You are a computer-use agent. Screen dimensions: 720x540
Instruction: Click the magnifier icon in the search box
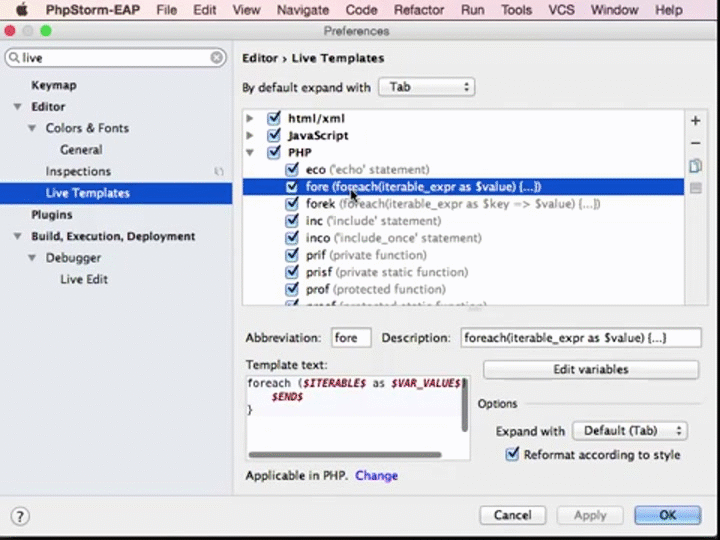pyautogui.click(x=14, y=57)
